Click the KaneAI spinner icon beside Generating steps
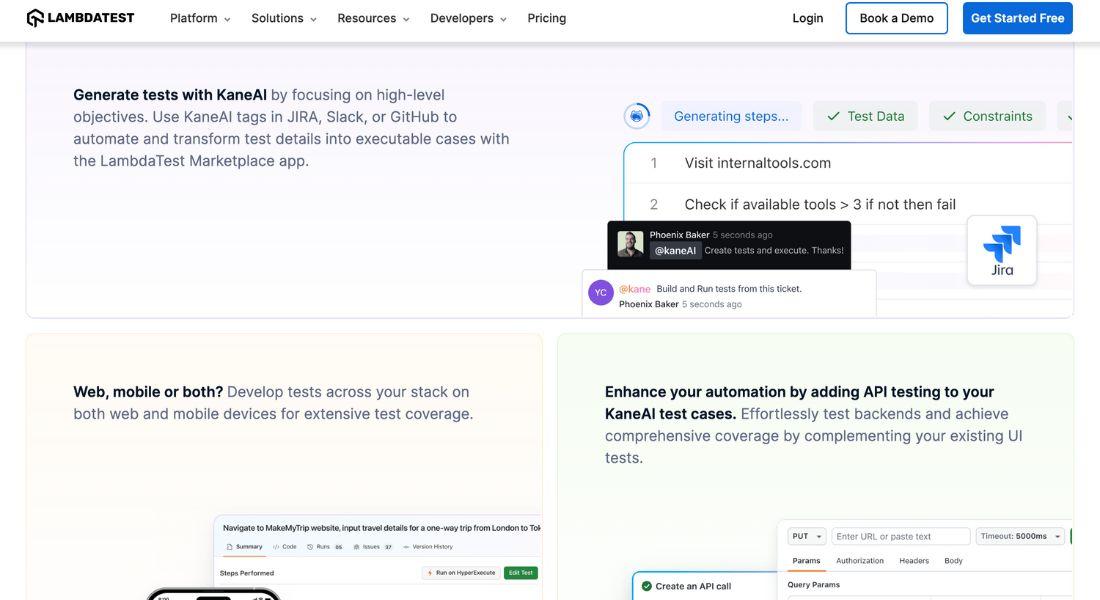 (x=637, y=116)
